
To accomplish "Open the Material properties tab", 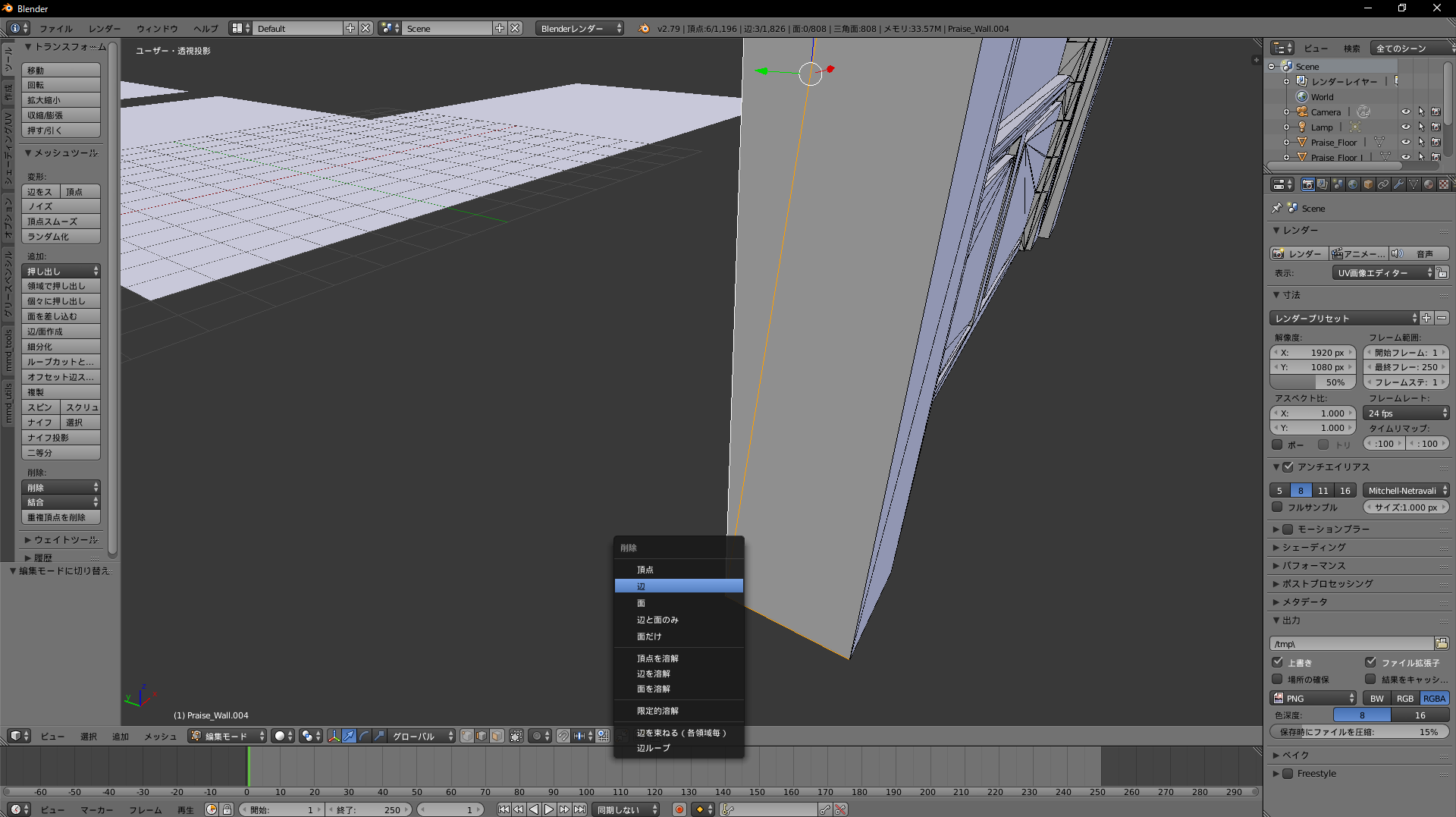I will 1429,184.
